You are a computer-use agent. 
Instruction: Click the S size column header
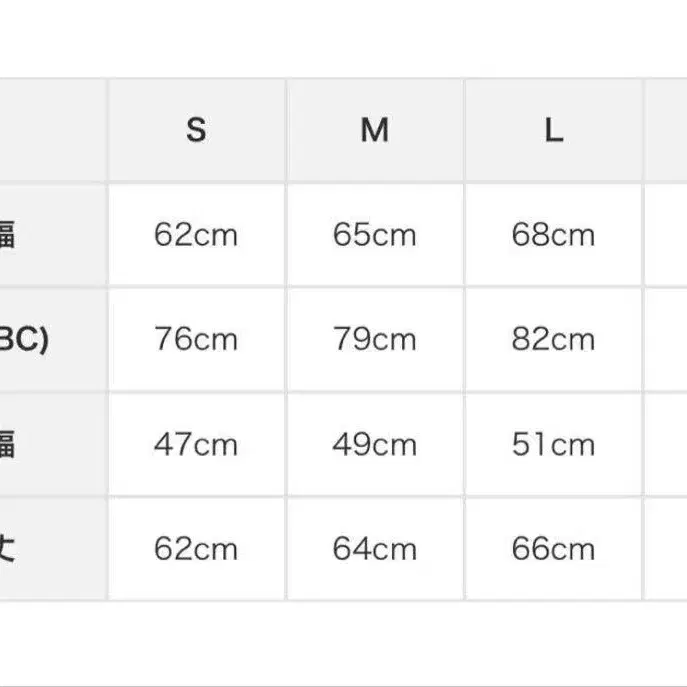tap(196, 130)
